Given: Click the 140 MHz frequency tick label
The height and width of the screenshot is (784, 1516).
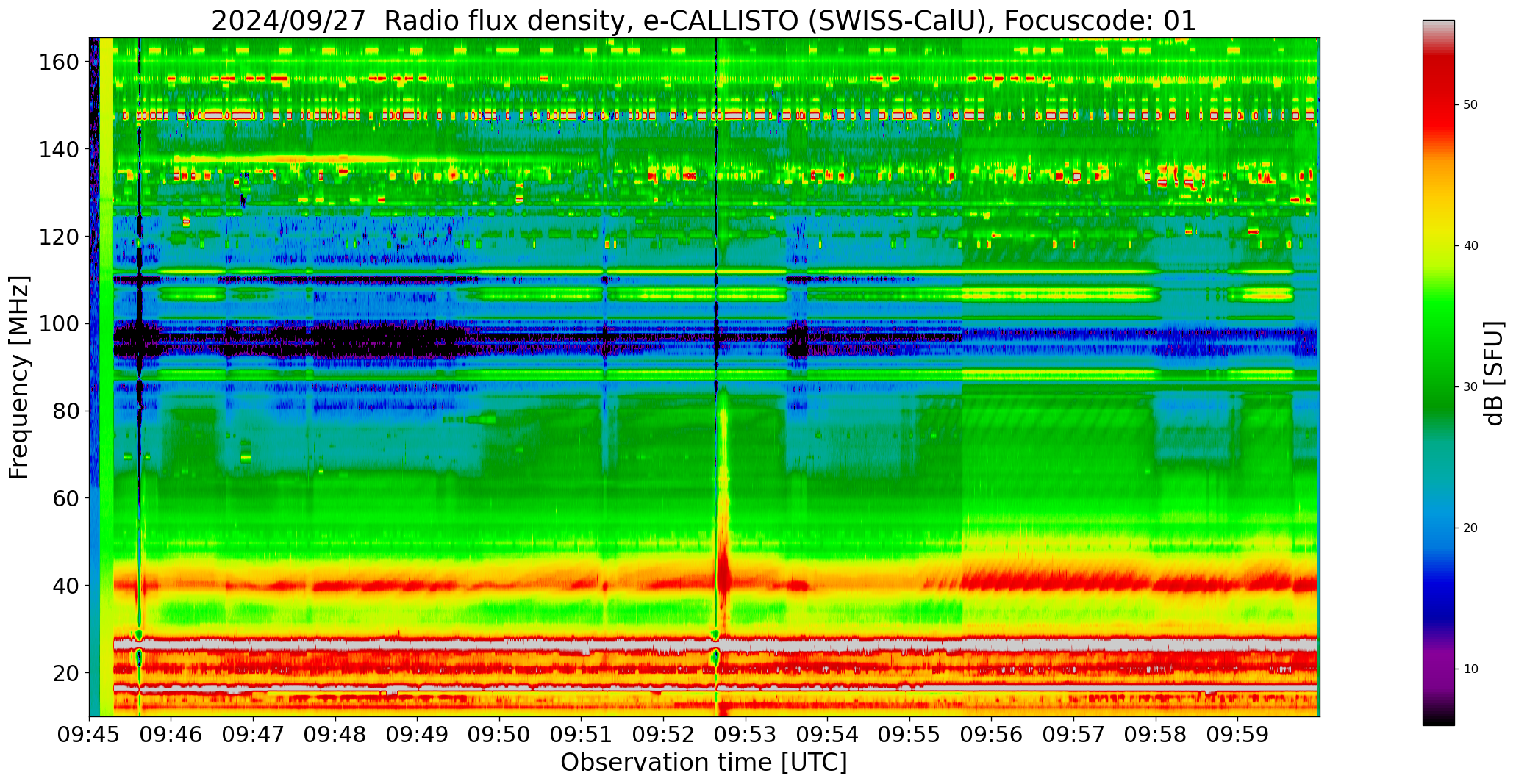Looking at the screenshot, I should click(60, 149).
